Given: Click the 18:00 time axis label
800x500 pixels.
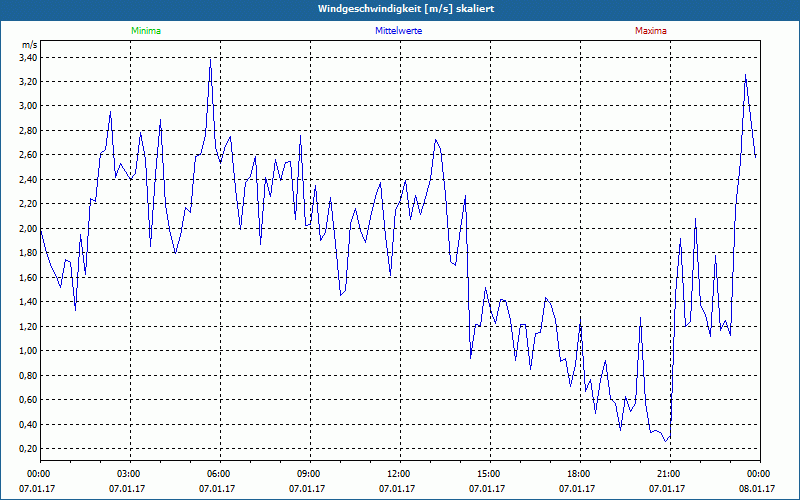Looking at the screenshot, I should pos(580,474).
